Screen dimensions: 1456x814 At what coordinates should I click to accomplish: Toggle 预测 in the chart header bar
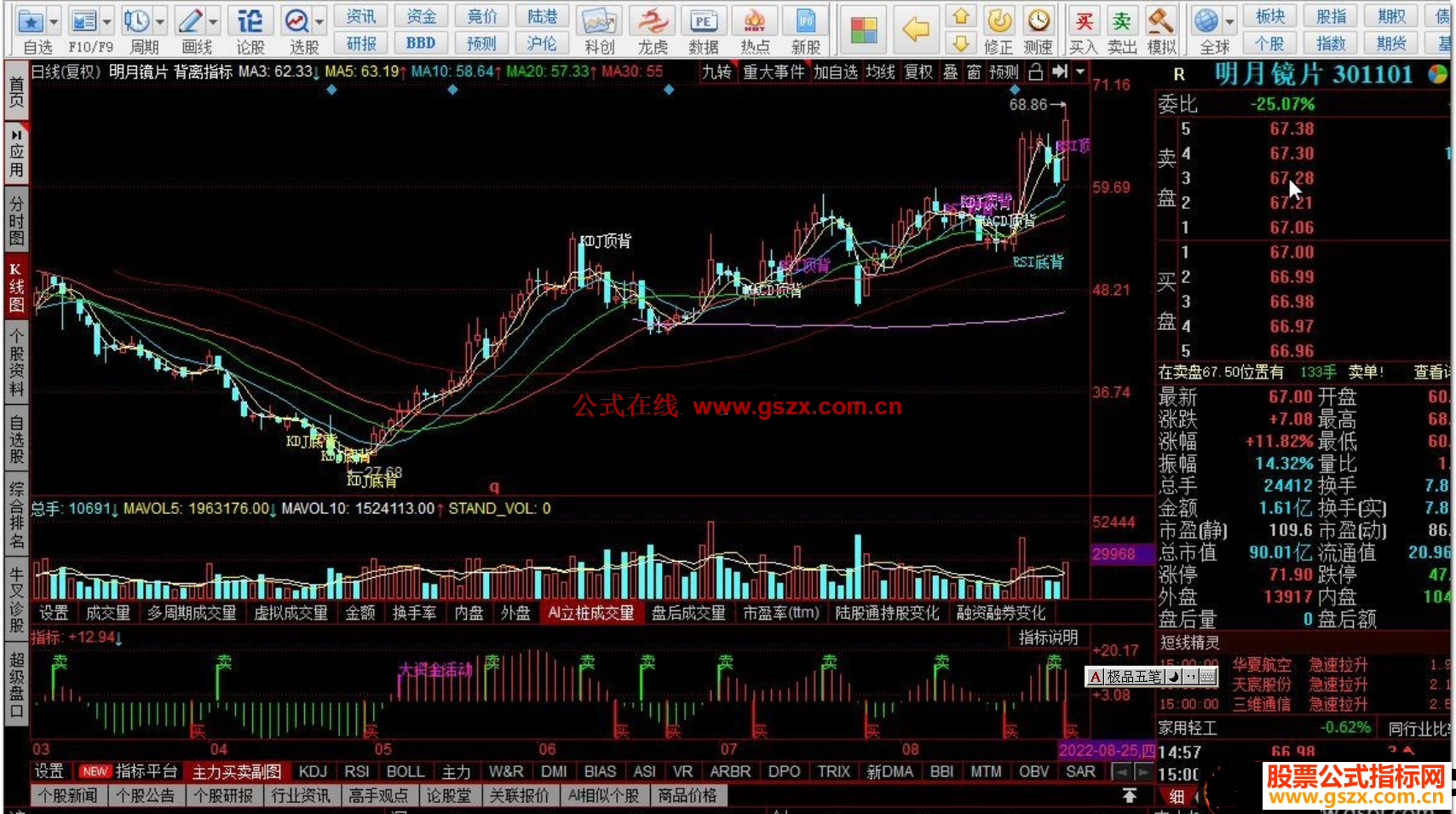tap(1004, 72)
